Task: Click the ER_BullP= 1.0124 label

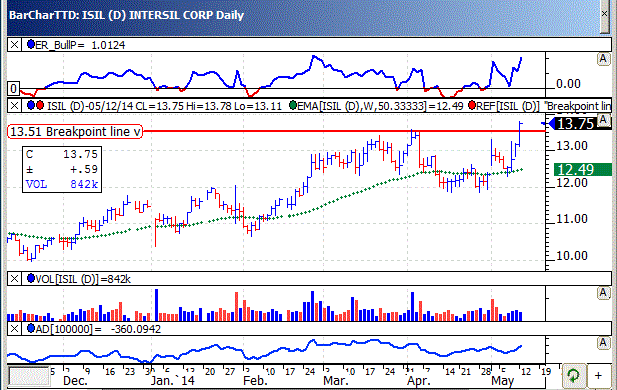Action: 80,45
